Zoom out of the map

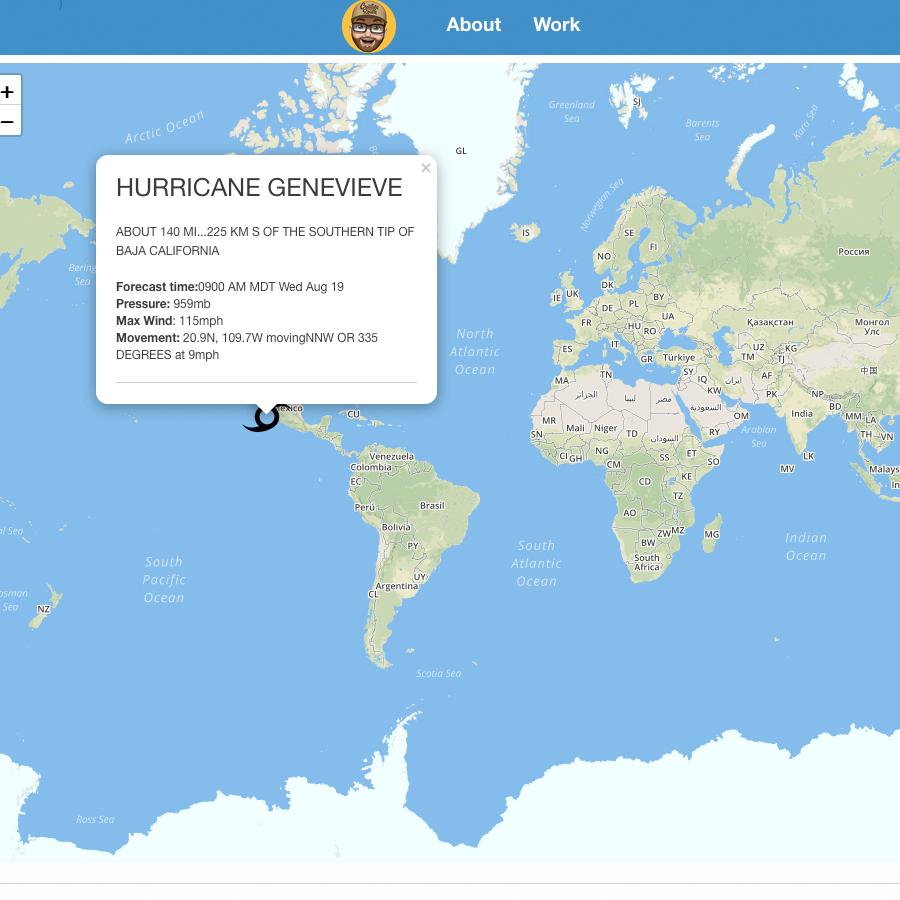8,121
